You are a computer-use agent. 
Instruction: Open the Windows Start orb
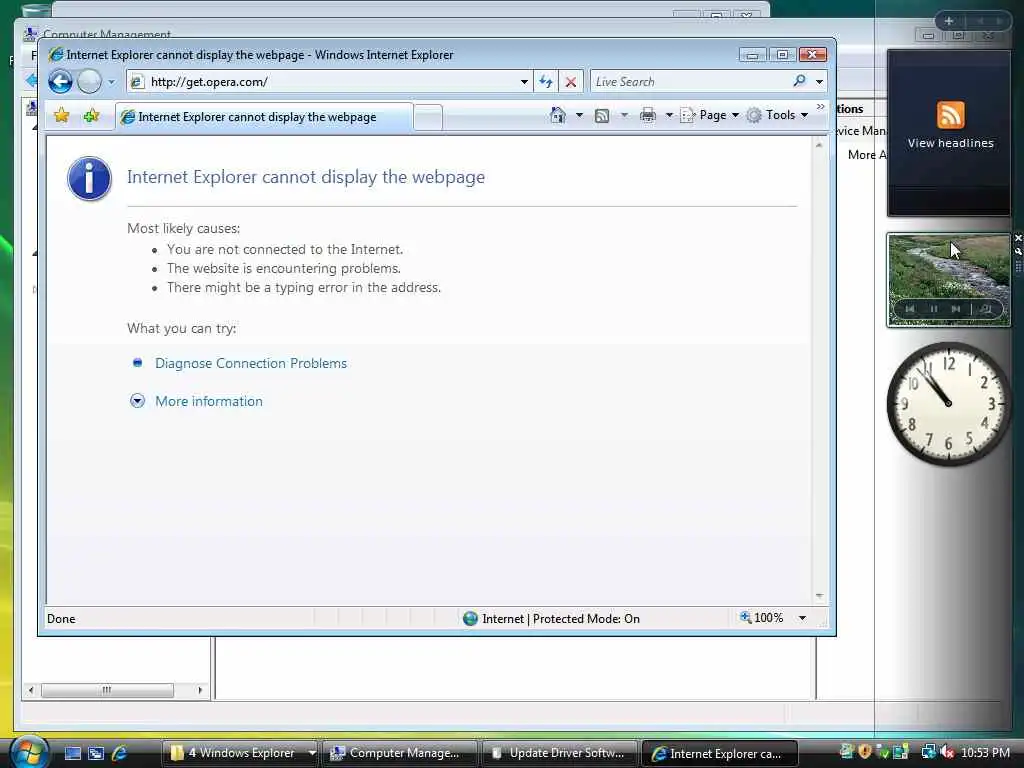(x=28, y=752)
